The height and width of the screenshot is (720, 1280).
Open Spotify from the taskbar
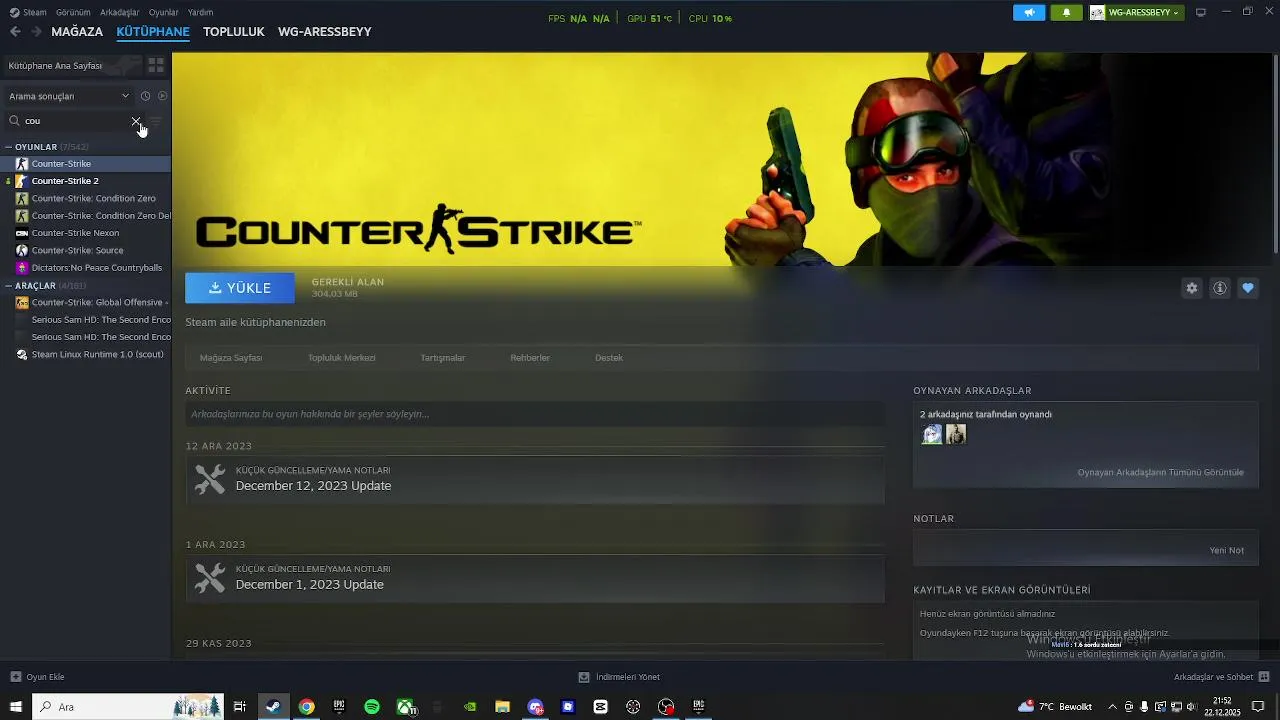[372, 707]
